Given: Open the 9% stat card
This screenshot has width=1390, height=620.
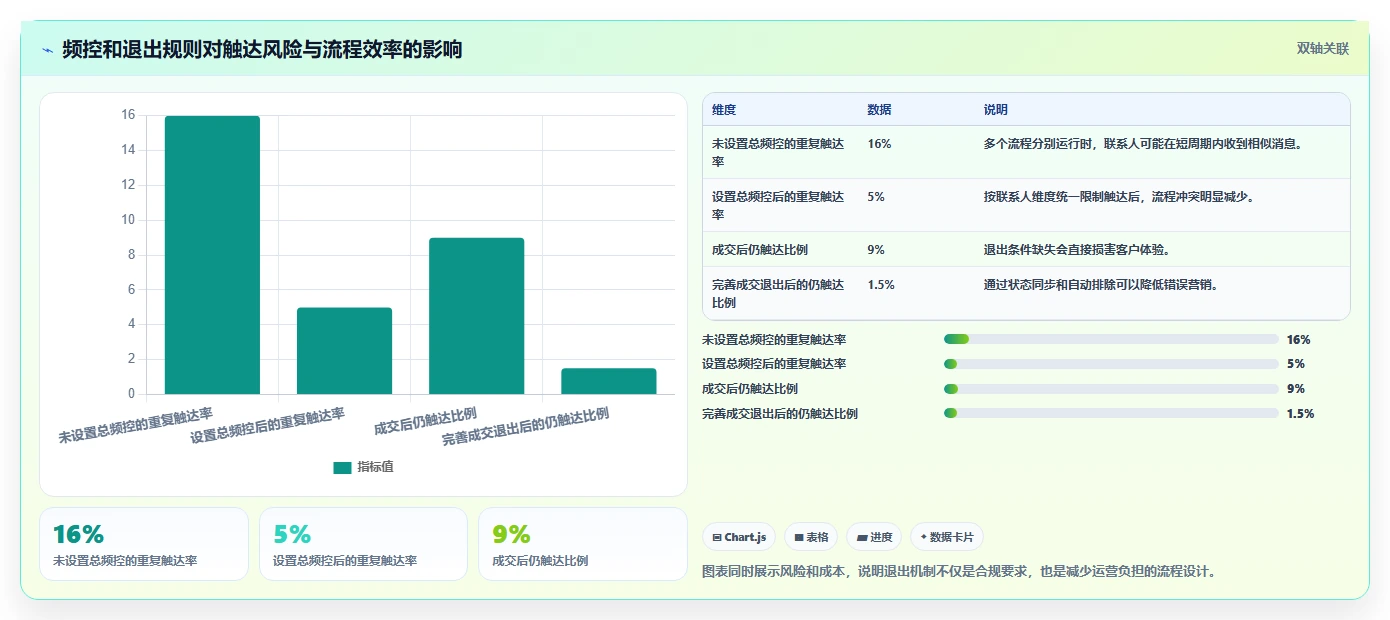Looking at the screenshot, I should (583, 544).
